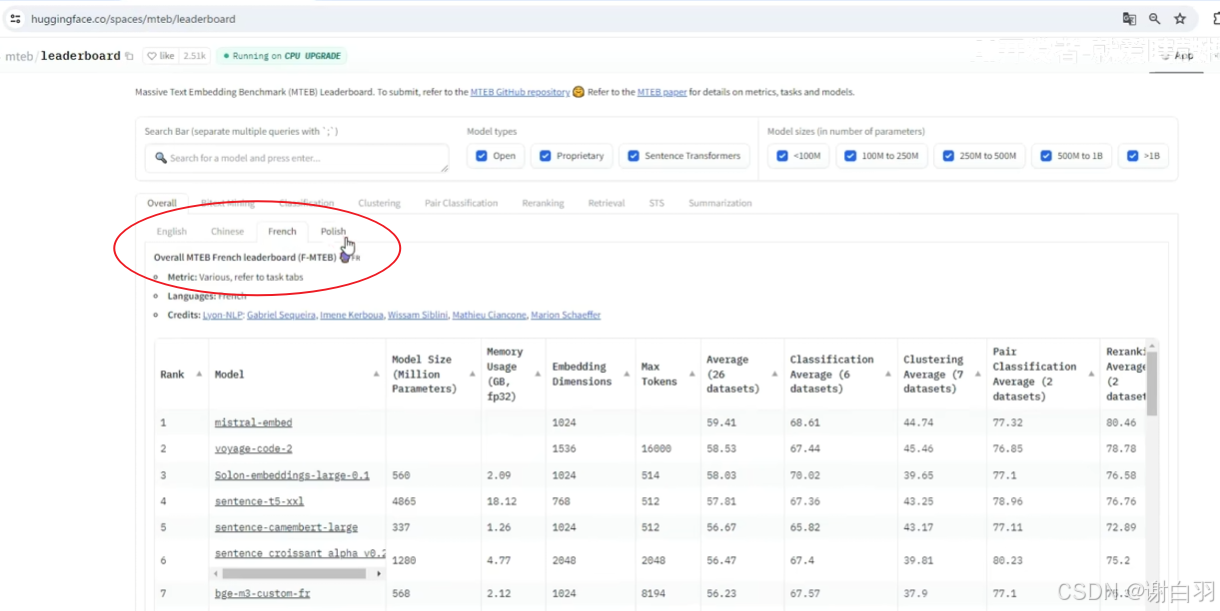Switch to the Clustering tab
This screenshot has height=611, width=1220.
[379, 203]
